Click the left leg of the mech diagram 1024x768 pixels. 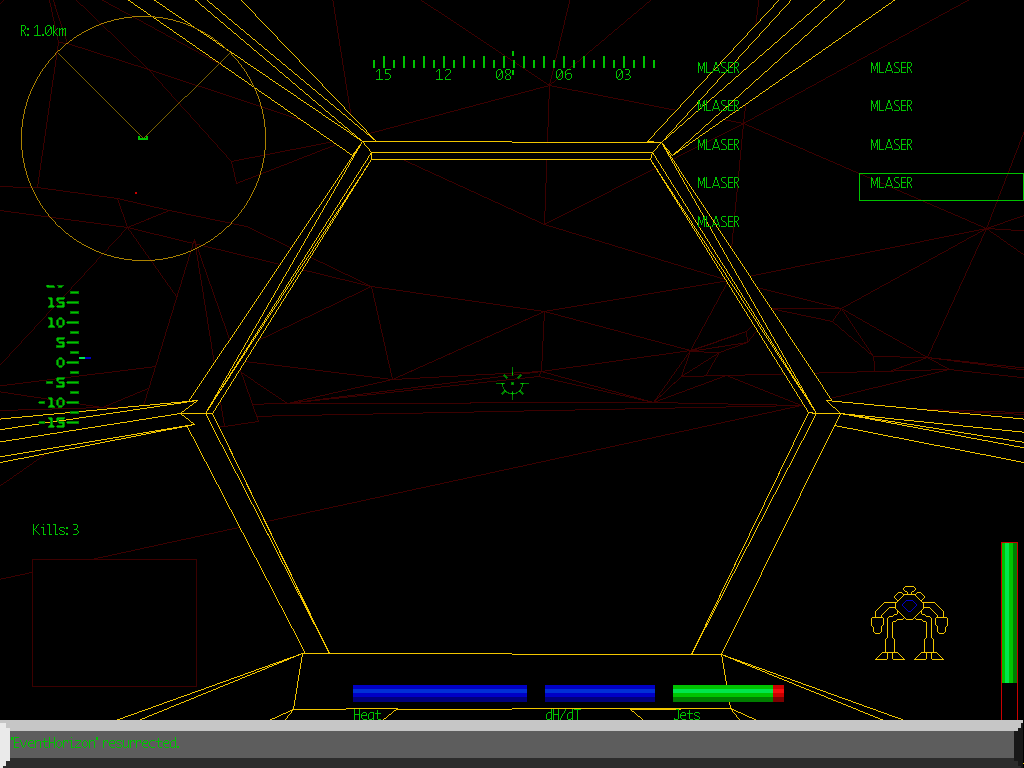[888, 645]
